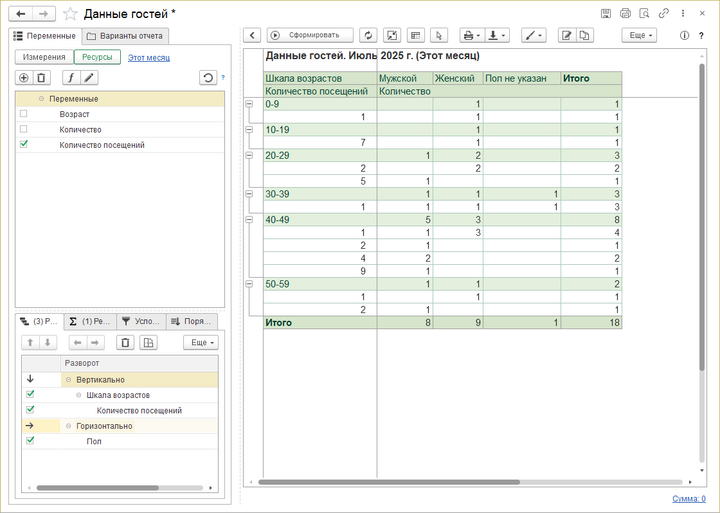
Task: Click the Этот месяц period link
Action: 149,57
